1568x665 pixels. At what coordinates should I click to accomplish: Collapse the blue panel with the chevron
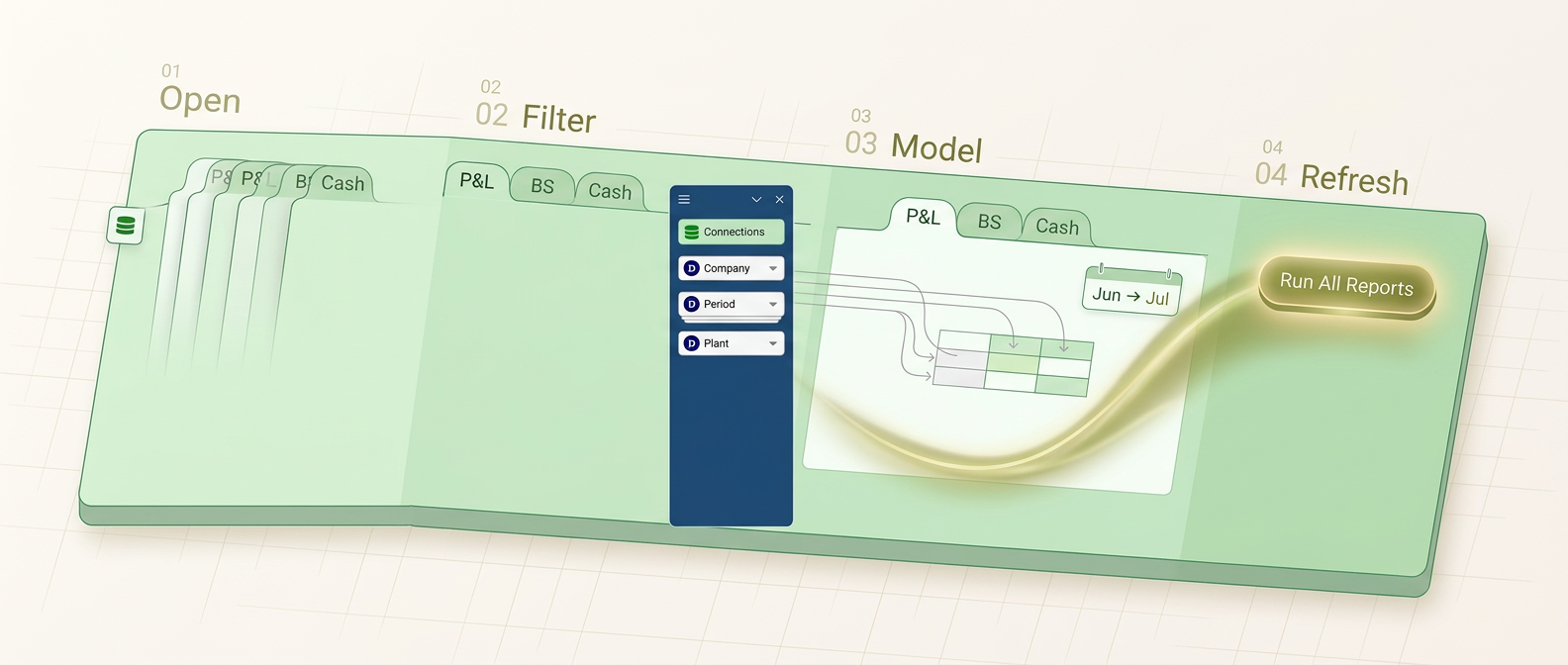point(756,200)
